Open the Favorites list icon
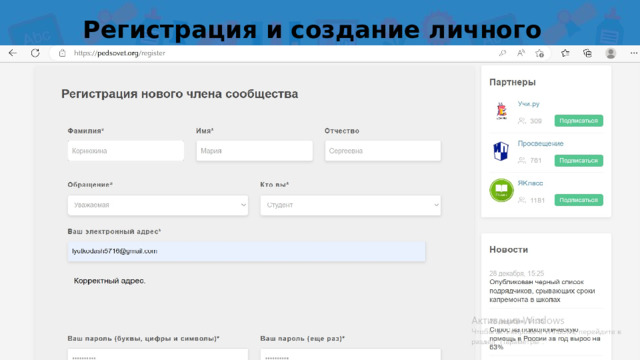640x360 pixels. click(x=565, y=53)
